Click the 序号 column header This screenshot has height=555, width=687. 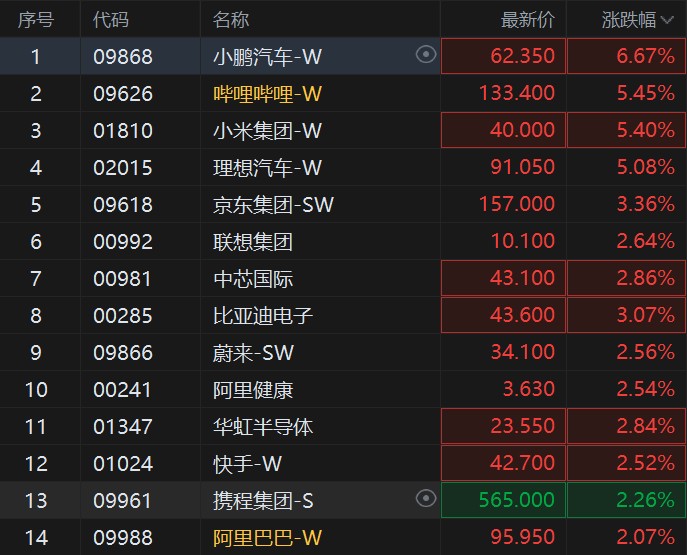point(36,19)
